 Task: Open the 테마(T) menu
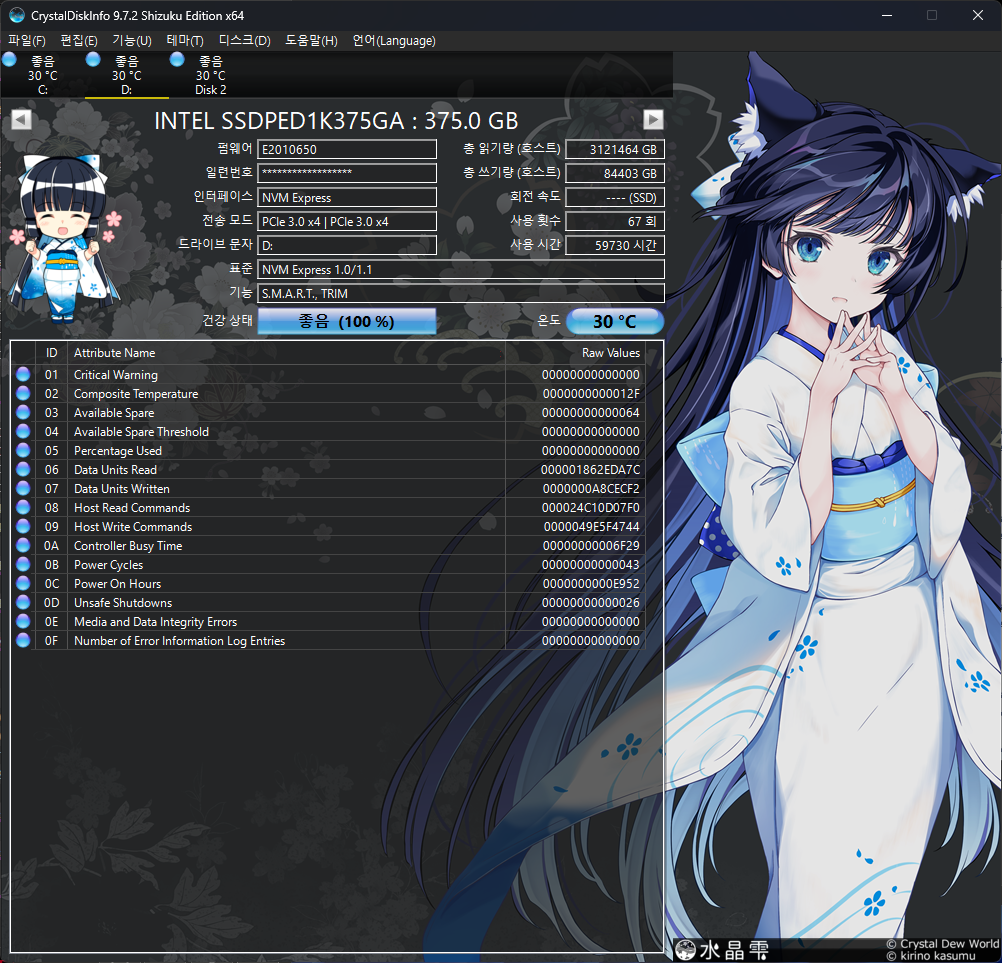(x=185, y=41)
